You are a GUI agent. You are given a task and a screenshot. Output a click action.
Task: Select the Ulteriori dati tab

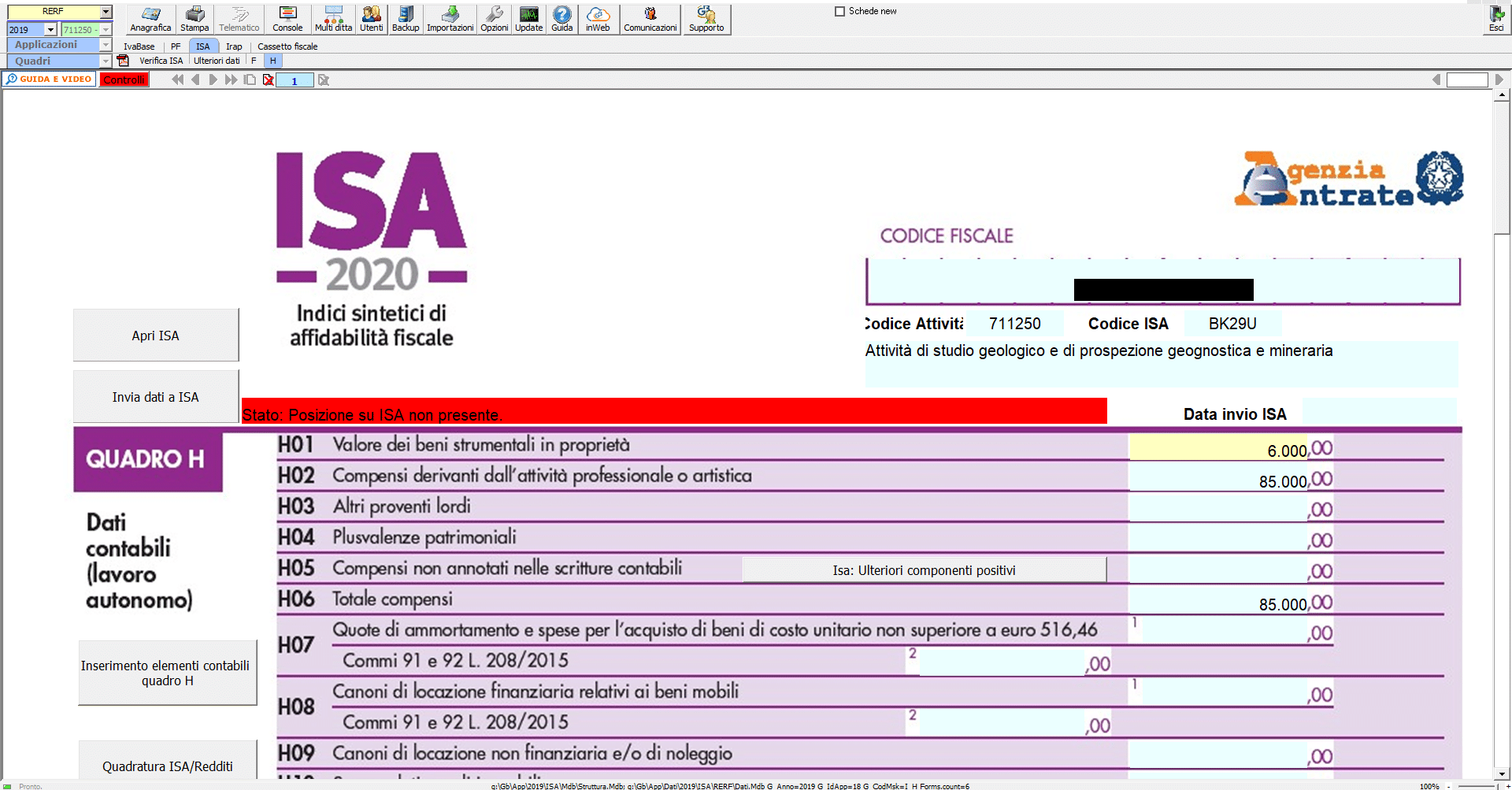[217, 61]
